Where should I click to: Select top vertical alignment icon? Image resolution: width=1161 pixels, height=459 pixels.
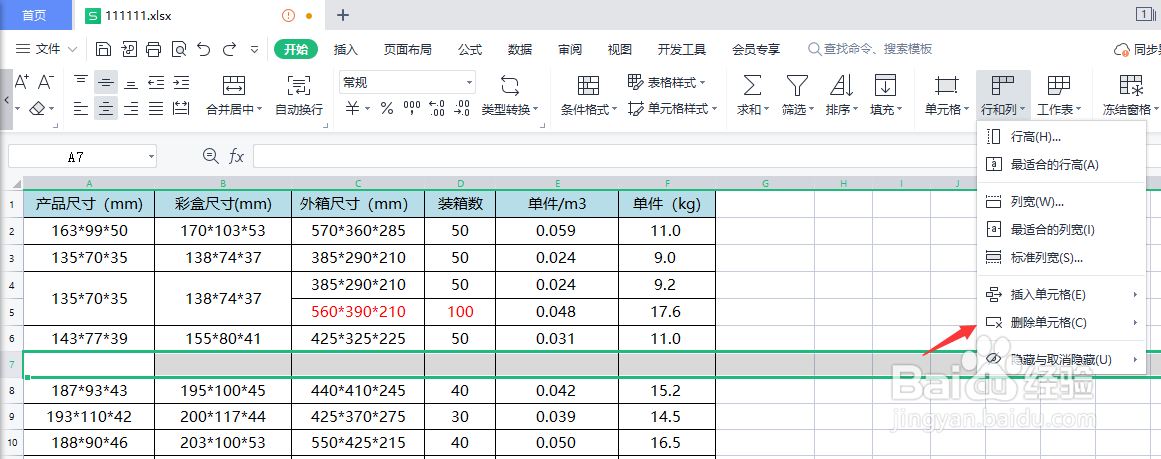[x=81, y=81]
